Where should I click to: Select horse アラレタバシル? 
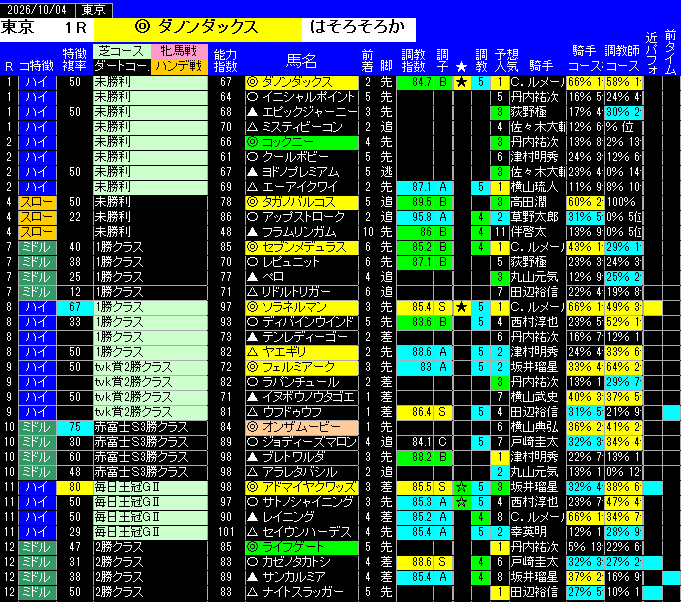click(x=302, y=472)
